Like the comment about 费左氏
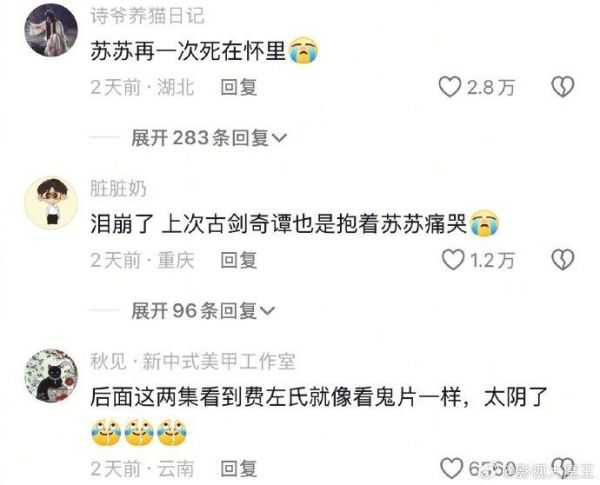600x485 pixels. [451, 467]
